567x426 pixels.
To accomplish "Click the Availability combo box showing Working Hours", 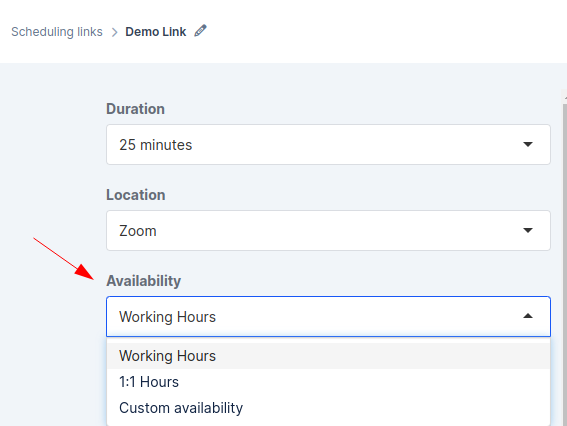I will click(328, 316).
